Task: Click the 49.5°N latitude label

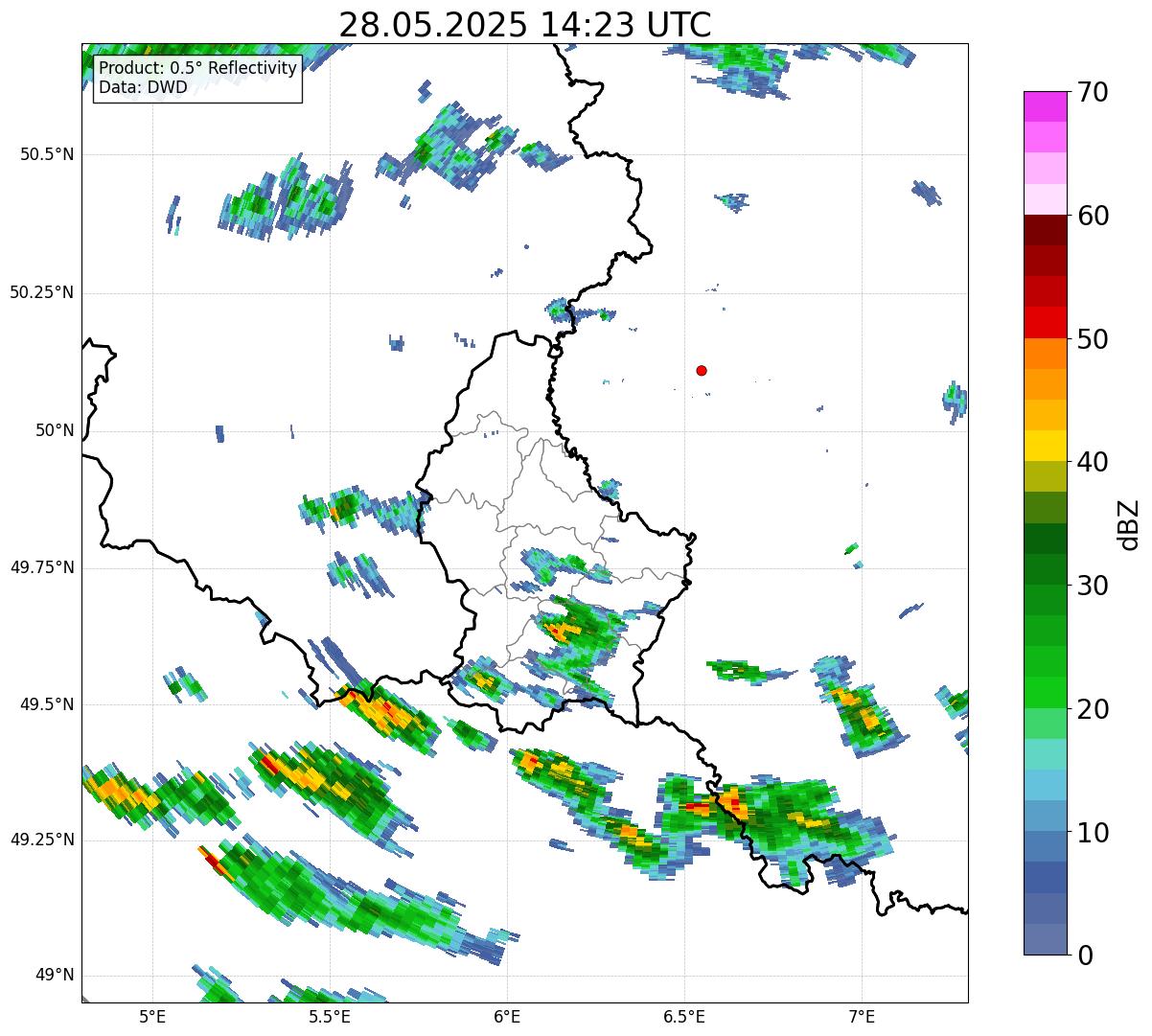Action: point(48,704)
